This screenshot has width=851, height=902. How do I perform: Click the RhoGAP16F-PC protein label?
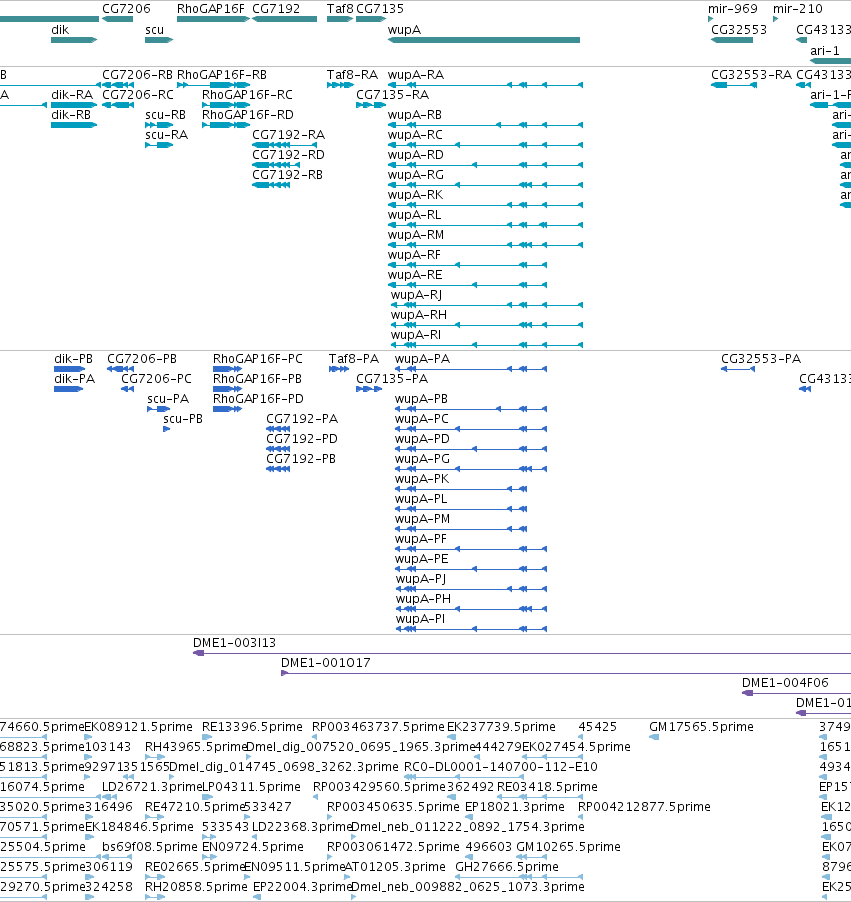click(x=257, y=358)
